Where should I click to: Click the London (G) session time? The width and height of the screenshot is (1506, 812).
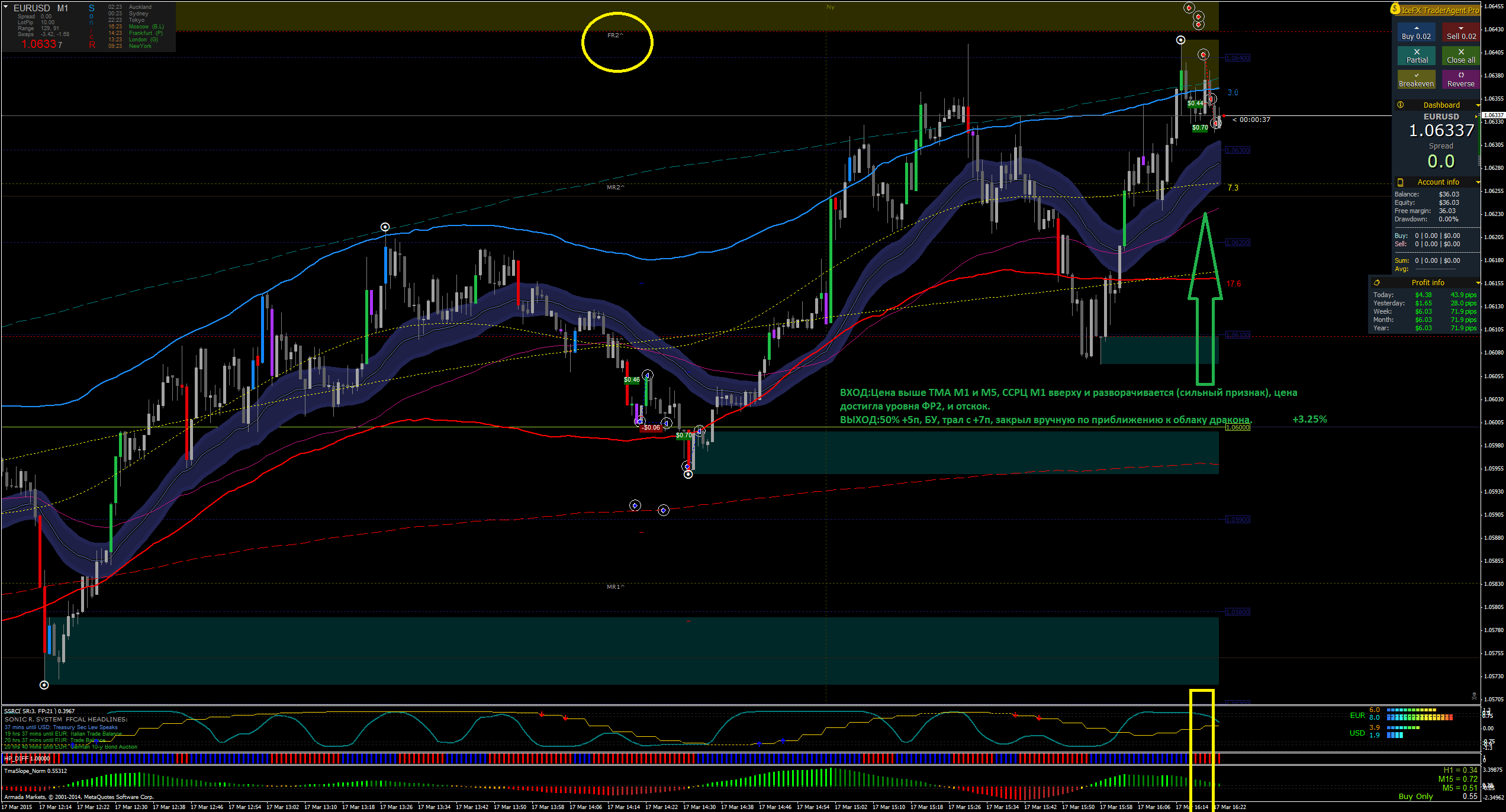pos(133,40)
